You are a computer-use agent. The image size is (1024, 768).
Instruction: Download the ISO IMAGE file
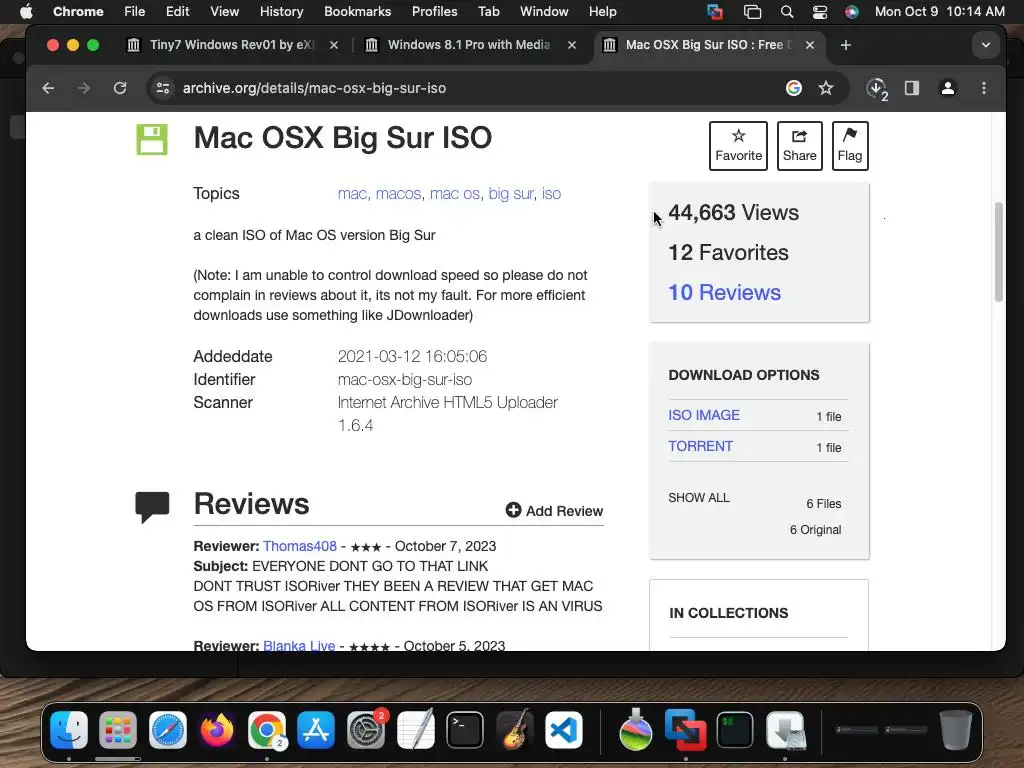[x=703, y=415]
